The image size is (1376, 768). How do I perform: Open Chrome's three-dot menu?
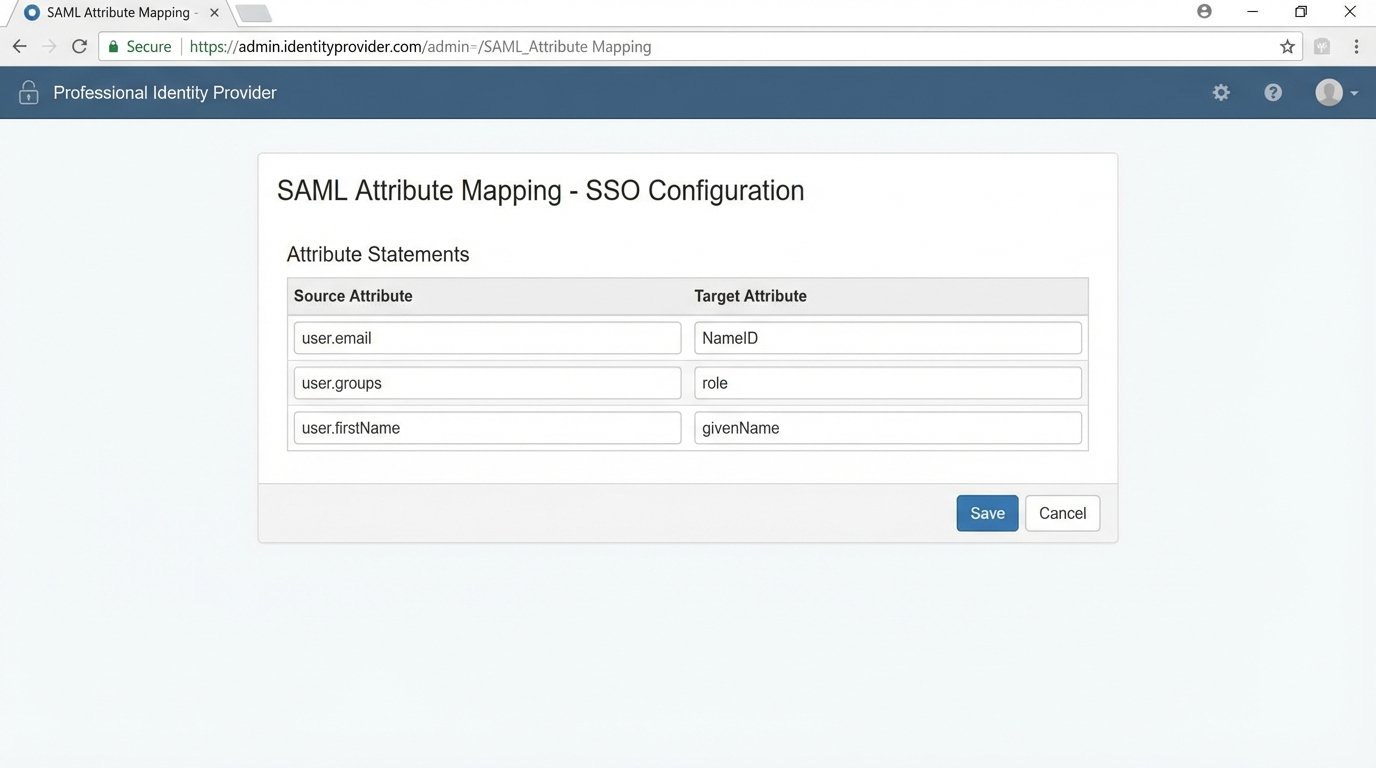tap(1357, 46)
